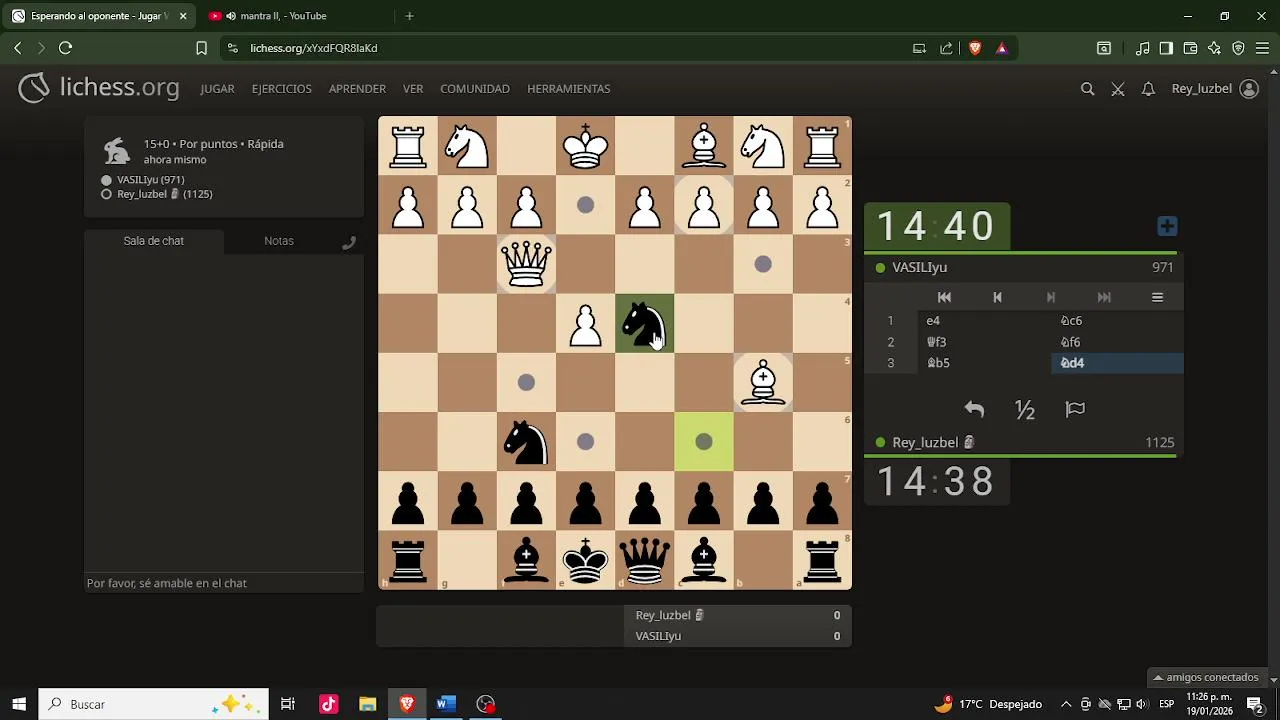Go to lichess.org home via logo
The image size is (1280, 720).
click(x=99, y=88)
